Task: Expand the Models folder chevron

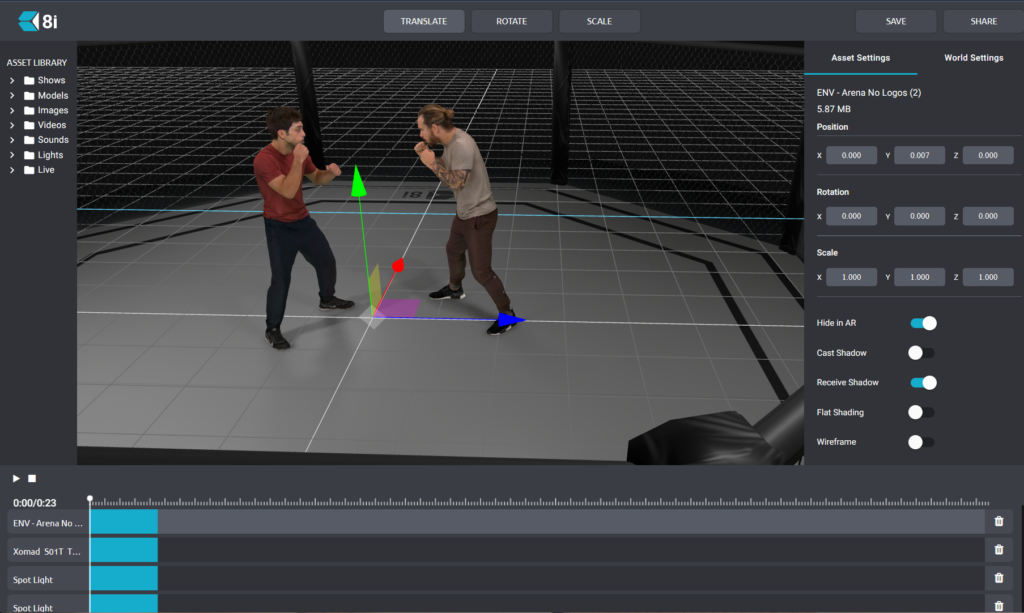Action: click(x=11, y=95)
